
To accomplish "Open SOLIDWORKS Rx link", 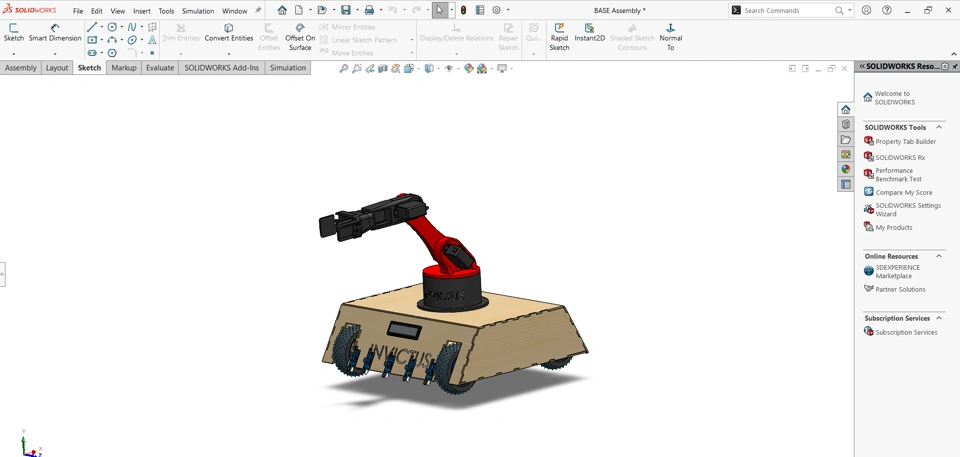I will point(894,157).
